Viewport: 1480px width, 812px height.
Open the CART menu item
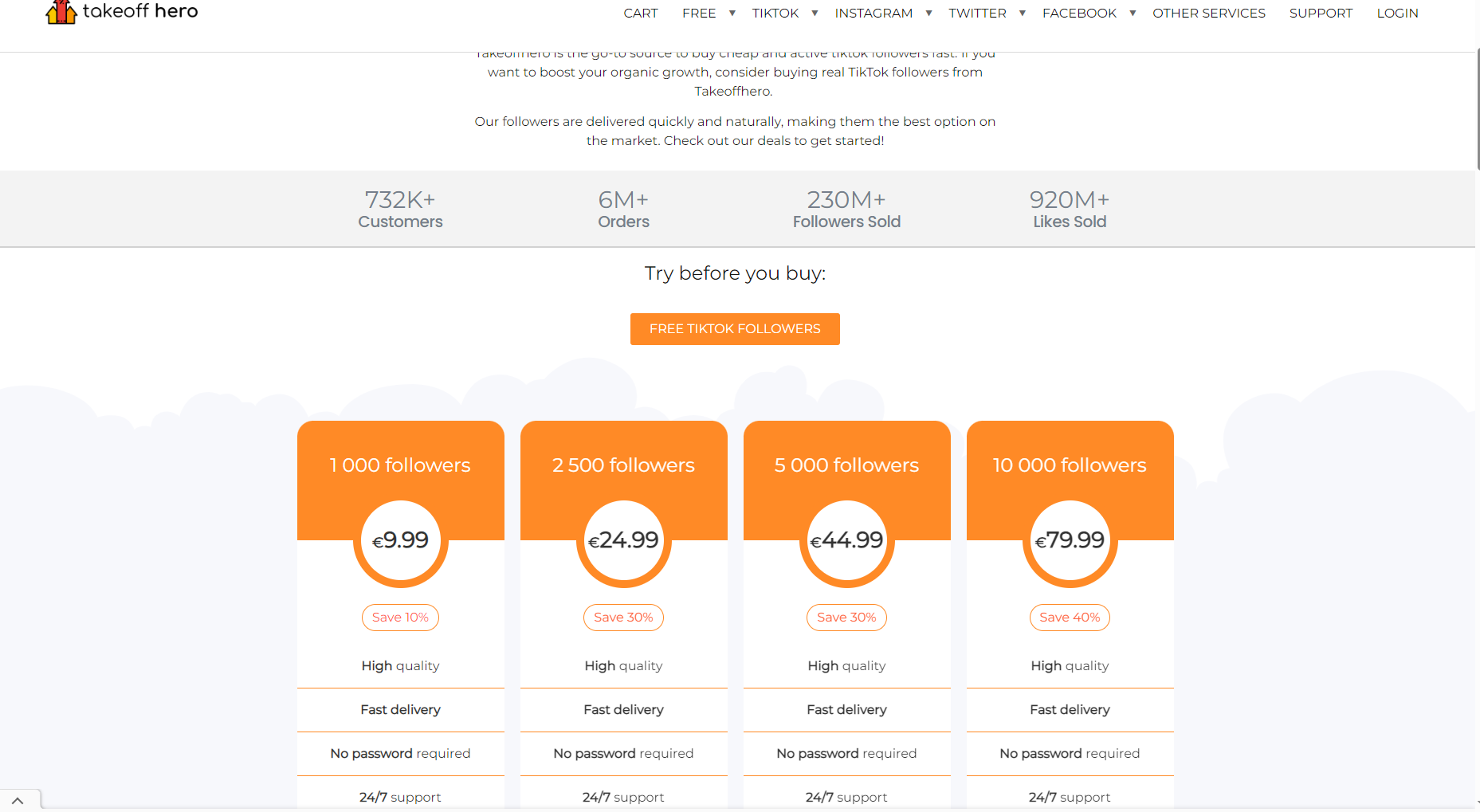[640, 14]
